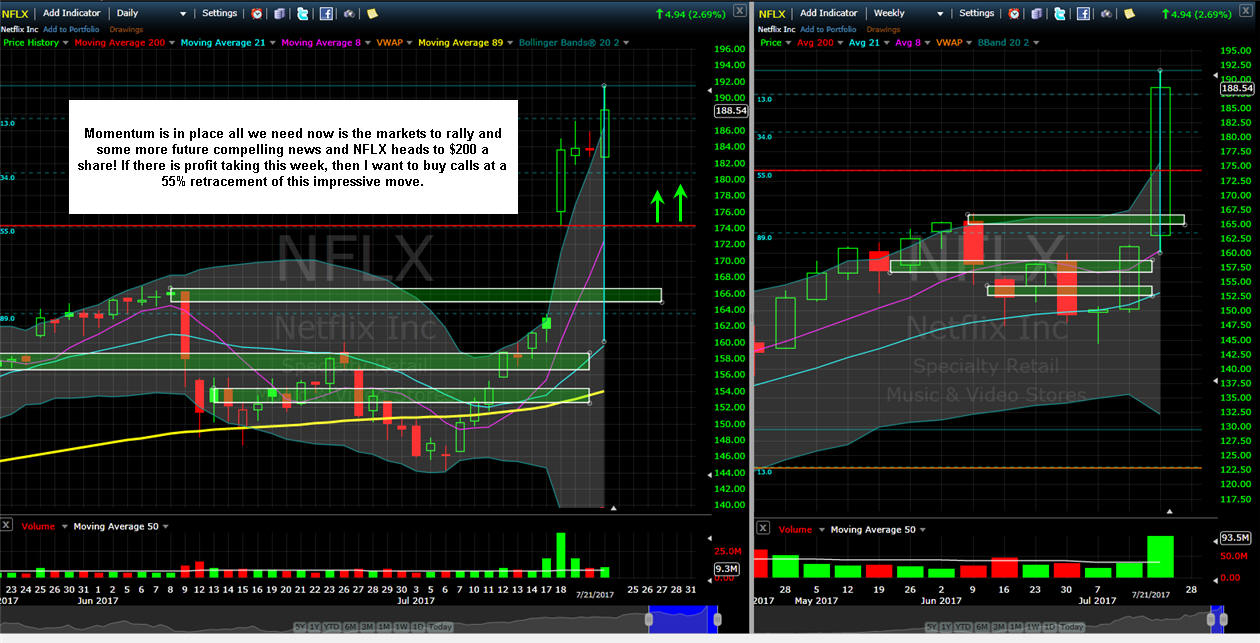Click the camera snapshot icon in daily chart
Image resolution: width=1260 pixels, height=643 pixels.
pyautogui.click(x=349, y=14)
